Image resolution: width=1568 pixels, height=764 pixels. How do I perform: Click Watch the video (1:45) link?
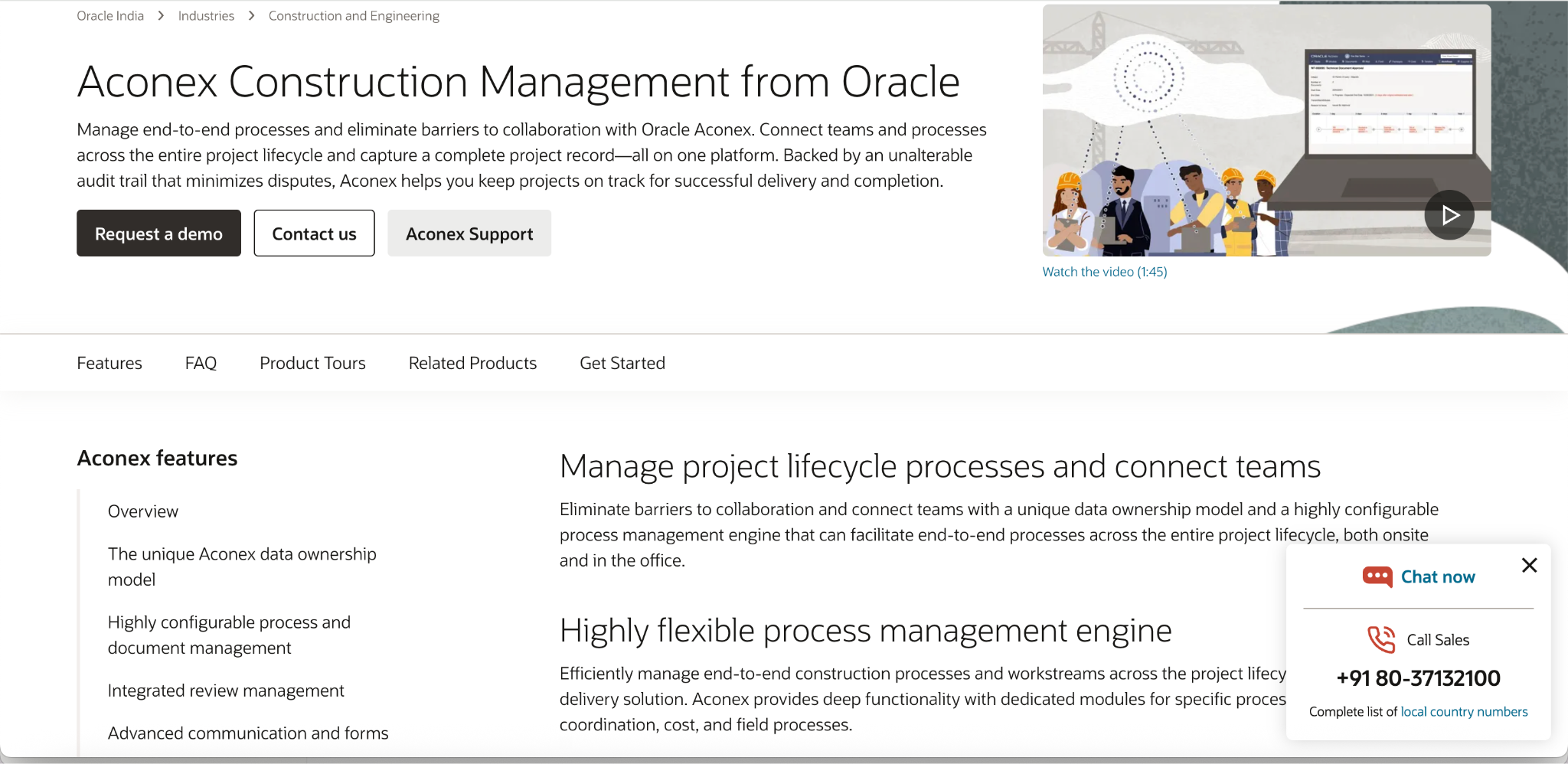(1104, 272)
